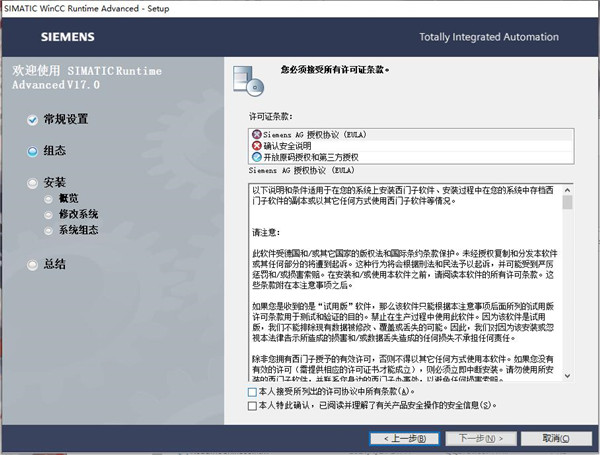Select the 概览 sub-step
This screenshot has width=600, height=455.
click(x=68, y=198)
